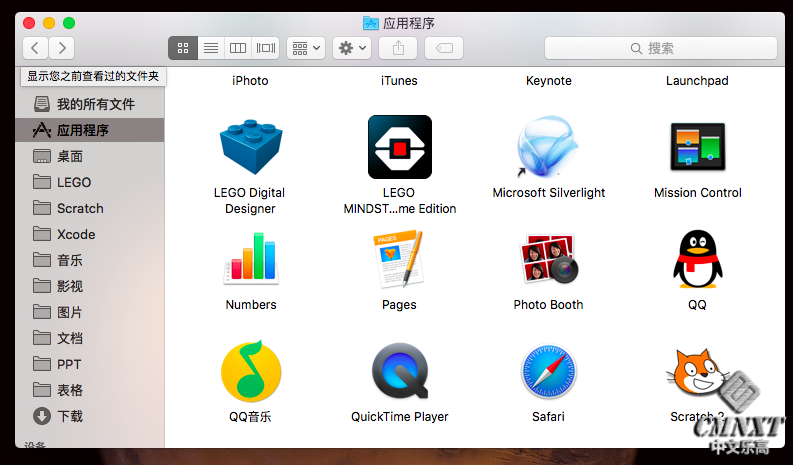Open LEGO folder in the sidebar
The width and height of the screenshot is (793, 465).
(90, 182)
